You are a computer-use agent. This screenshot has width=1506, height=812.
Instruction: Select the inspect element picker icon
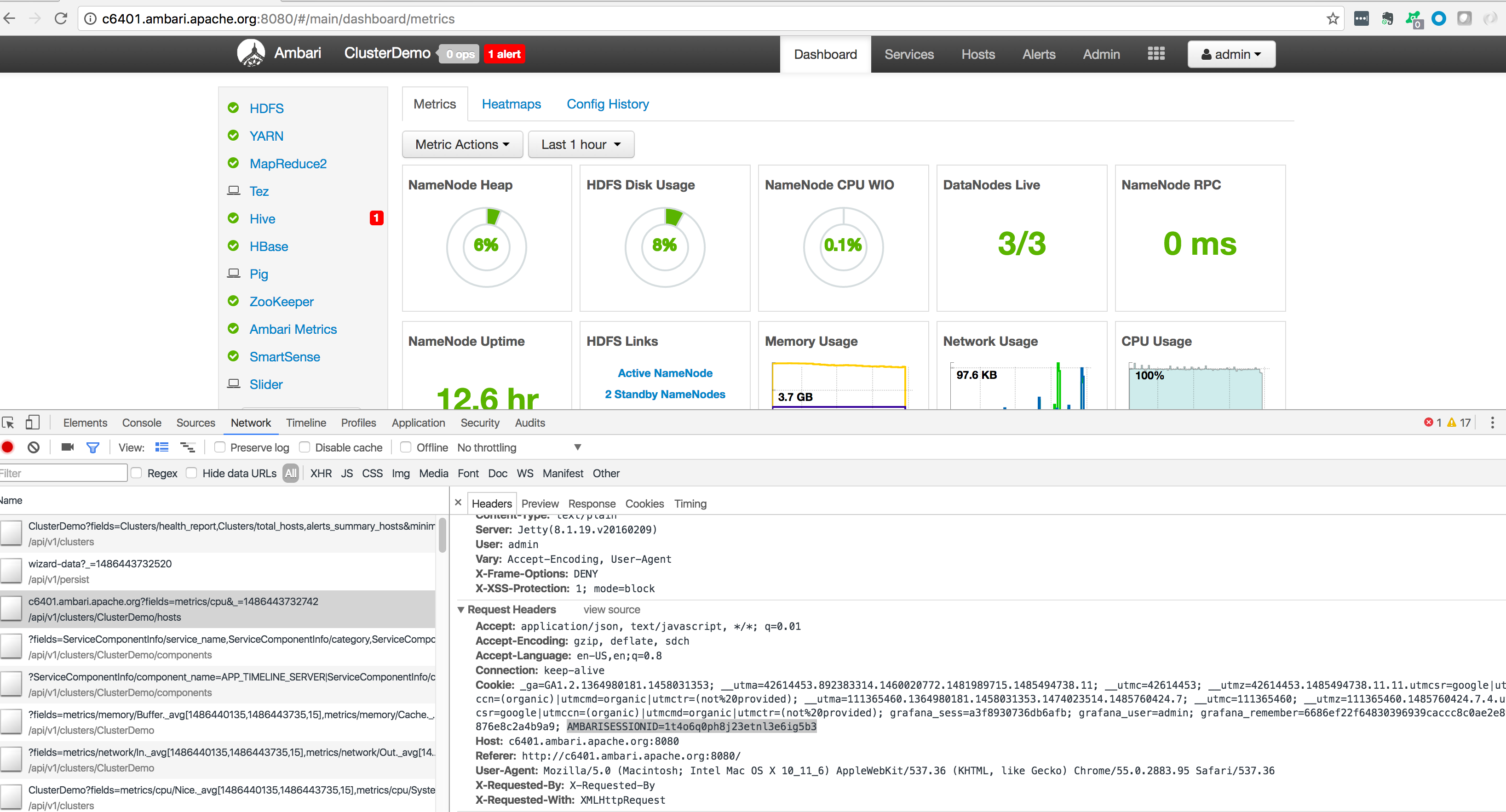click(8, 423)
